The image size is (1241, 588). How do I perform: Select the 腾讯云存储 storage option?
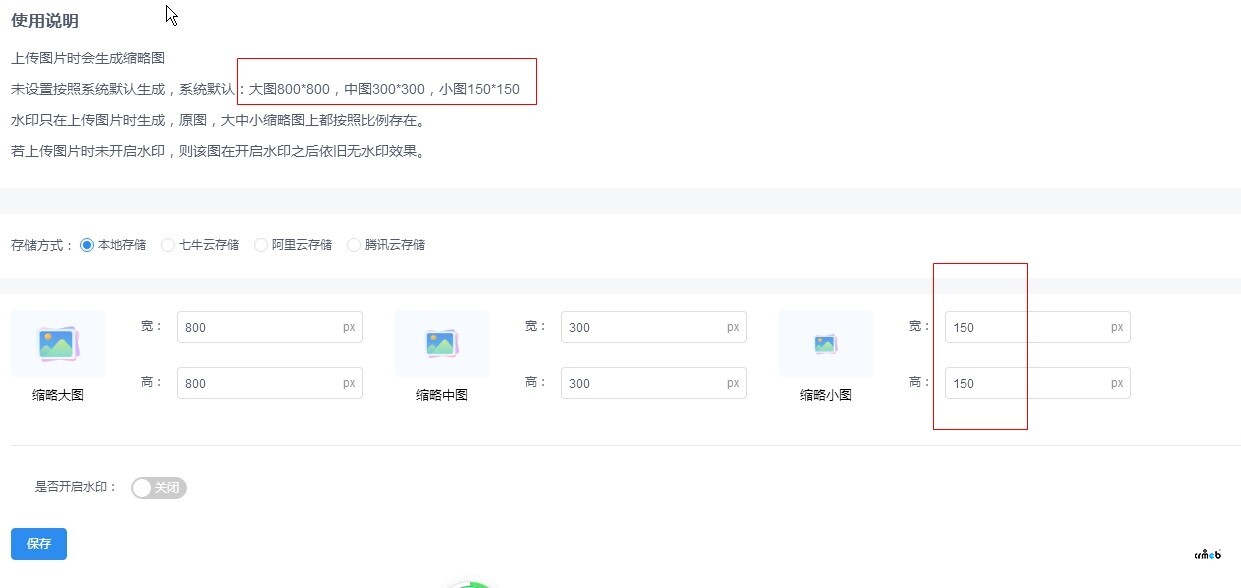coord(386,245)
